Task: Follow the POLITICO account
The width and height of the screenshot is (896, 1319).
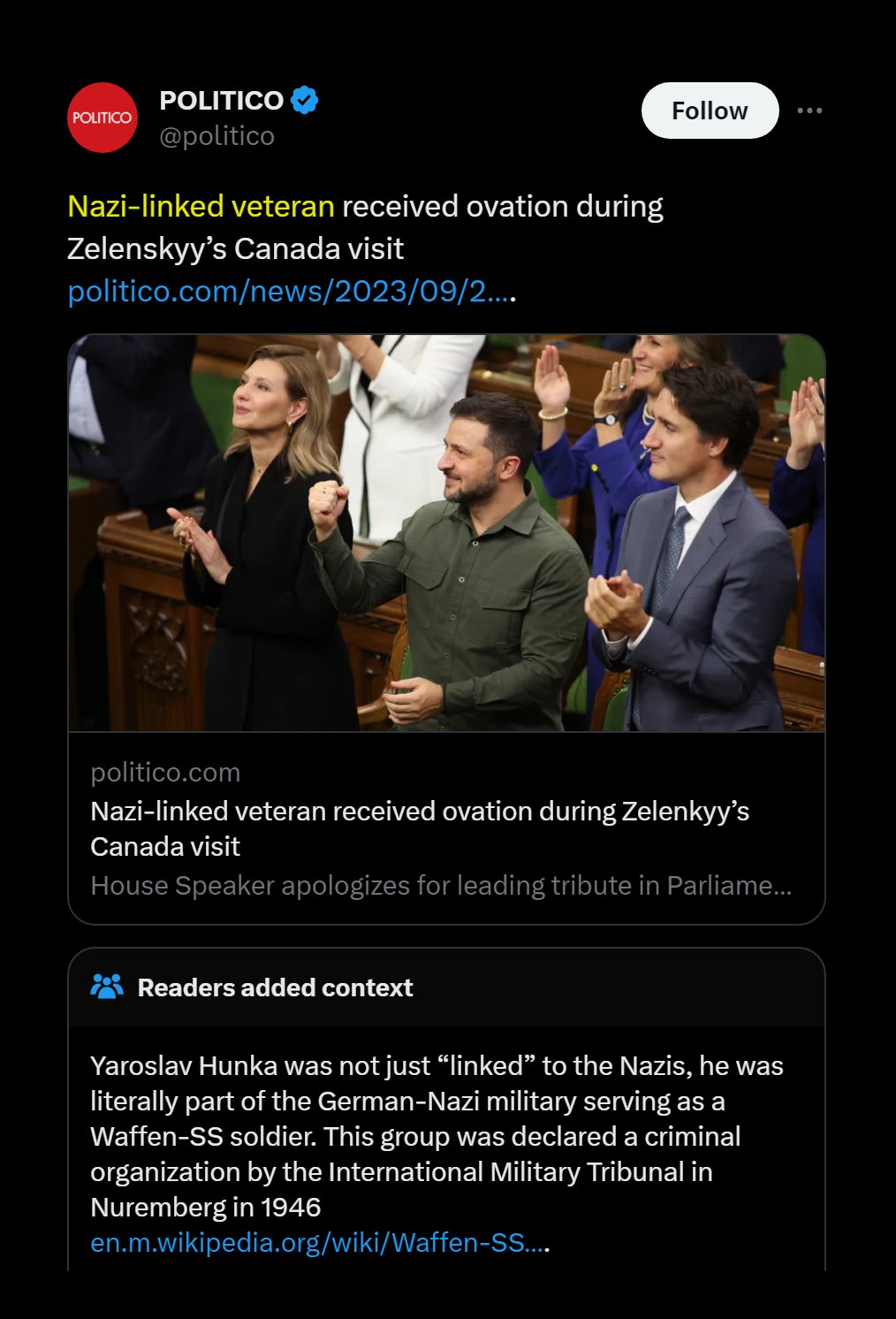Action: (710, 111)
